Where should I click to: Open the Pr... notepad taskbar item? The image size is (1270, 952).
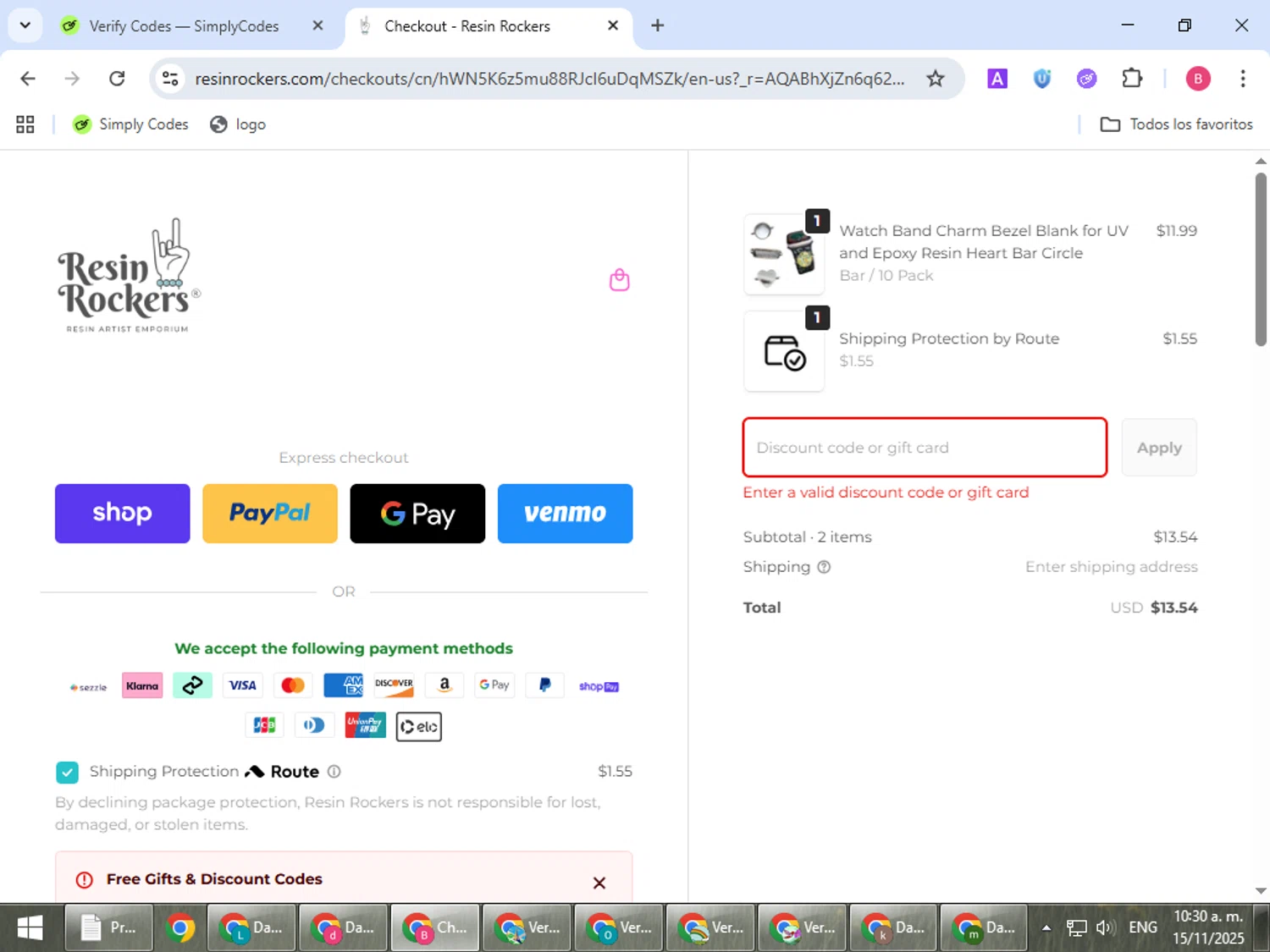point(110,928)
